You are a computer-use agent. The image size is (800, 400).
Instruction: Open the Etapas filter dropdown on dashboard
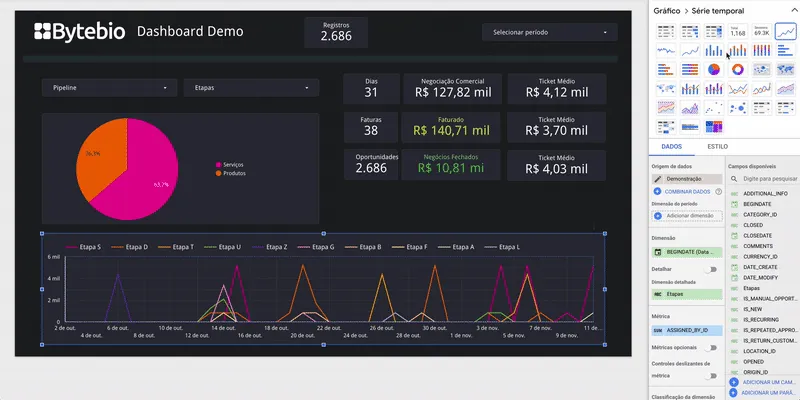pos(251,88)
